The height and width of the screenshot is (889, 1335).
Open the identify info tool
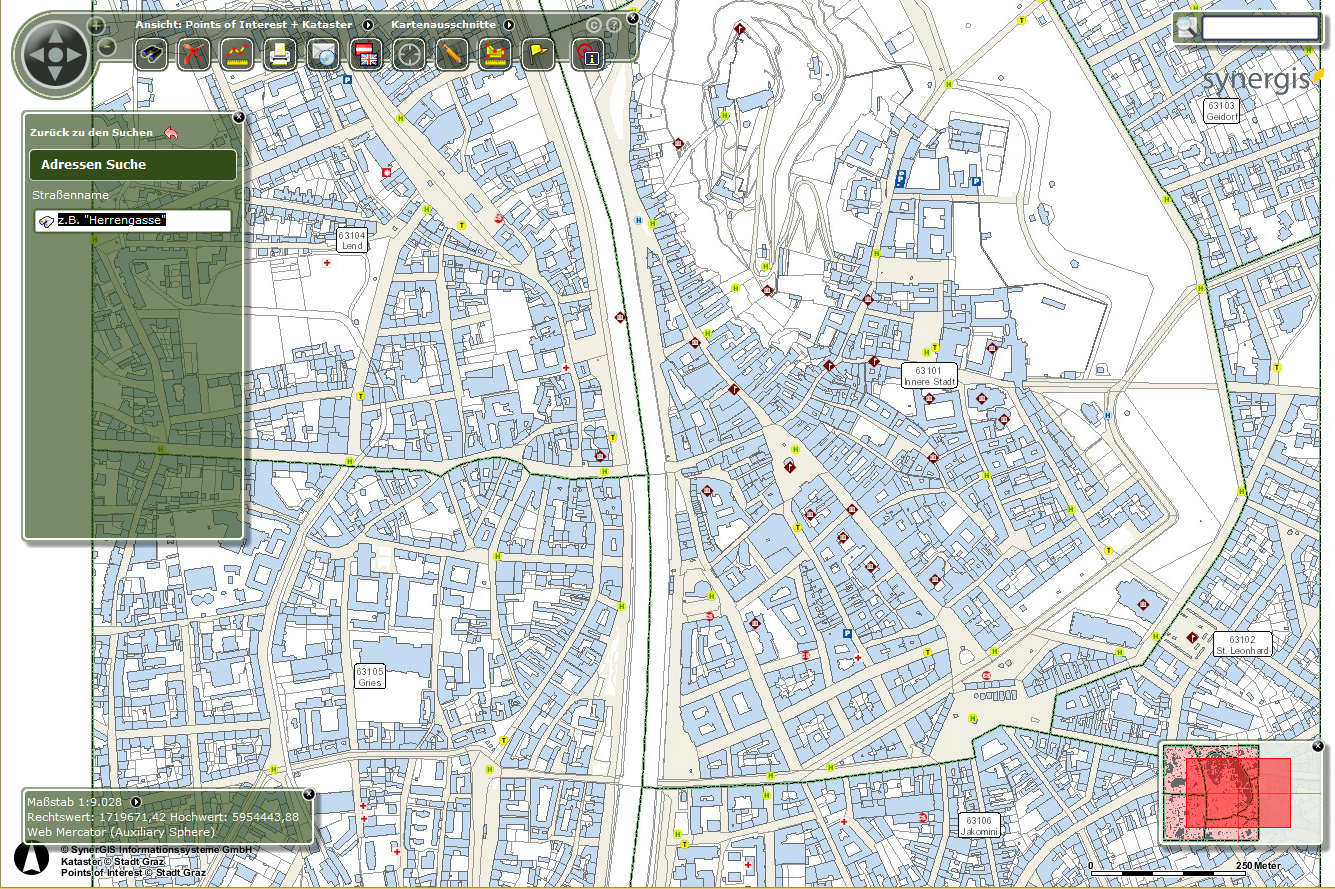[x=590, y=56]
